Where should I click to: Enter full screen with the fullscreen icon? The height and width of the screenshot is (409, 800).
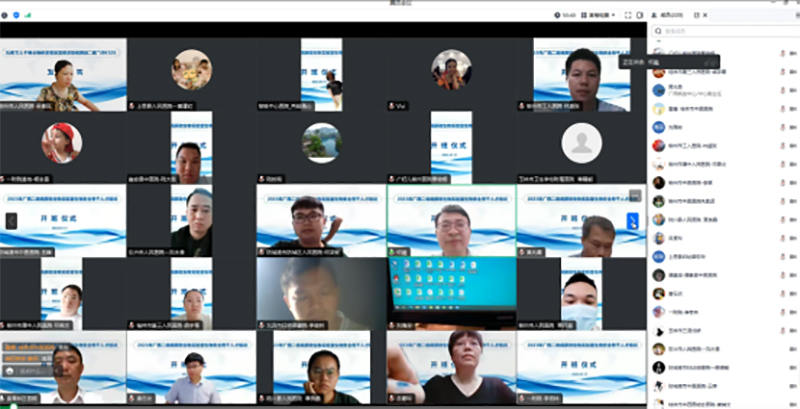pos(628,17)
